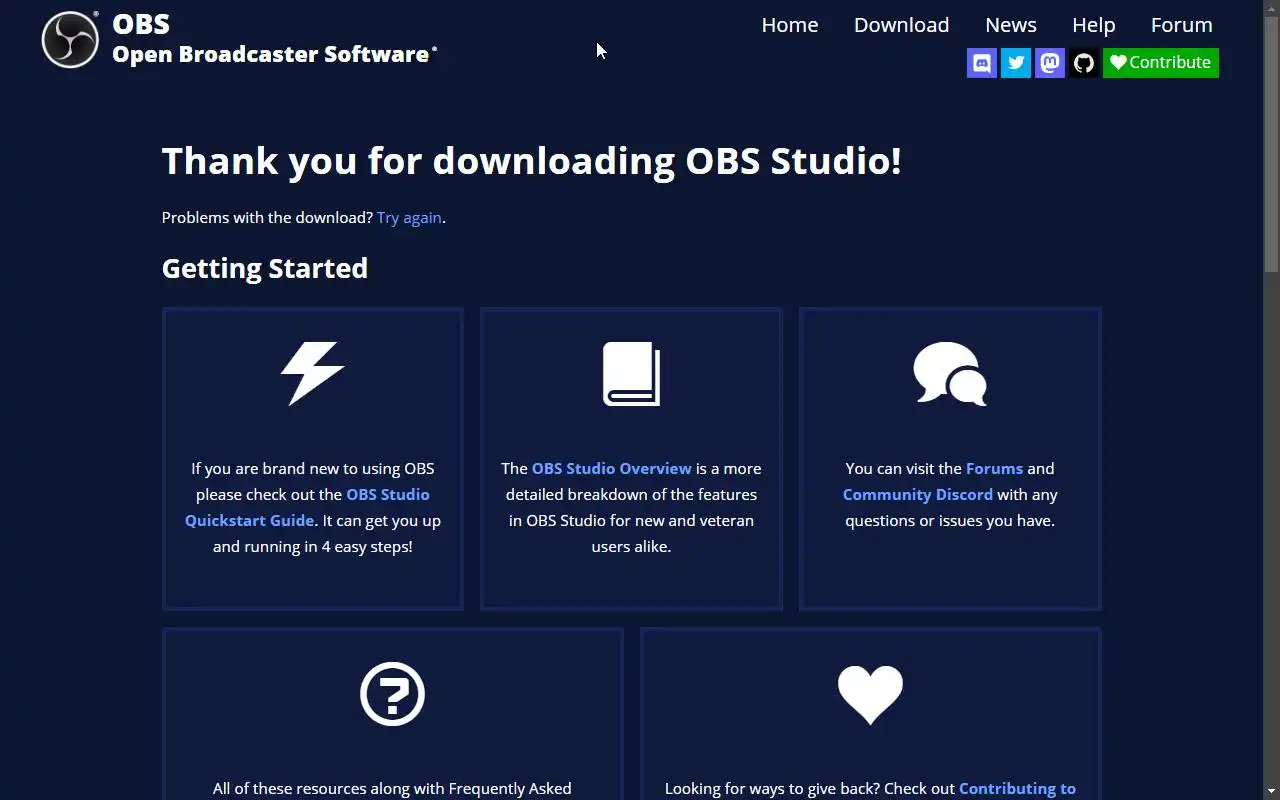Viewport: 1280px width, 800px height.
Task: Click the text "and running in 4 easy steps!"
Action: [312, 546]
